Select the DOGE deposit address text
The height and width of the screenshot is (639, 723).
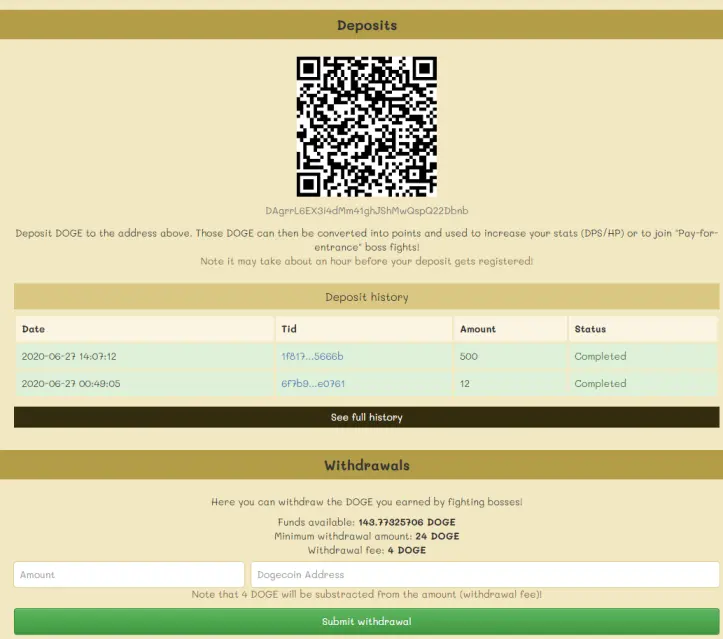pos(367,211)
